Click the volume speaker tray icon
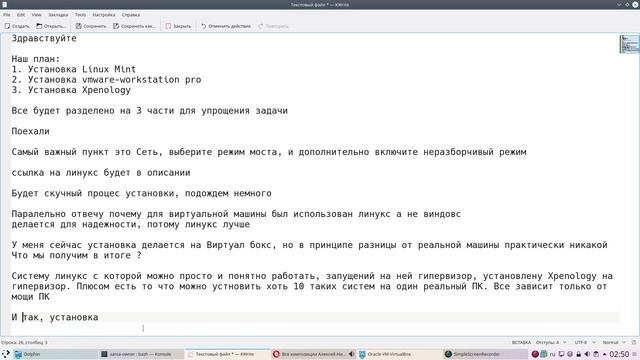The image size is (640, 360). tap(587, 354)
